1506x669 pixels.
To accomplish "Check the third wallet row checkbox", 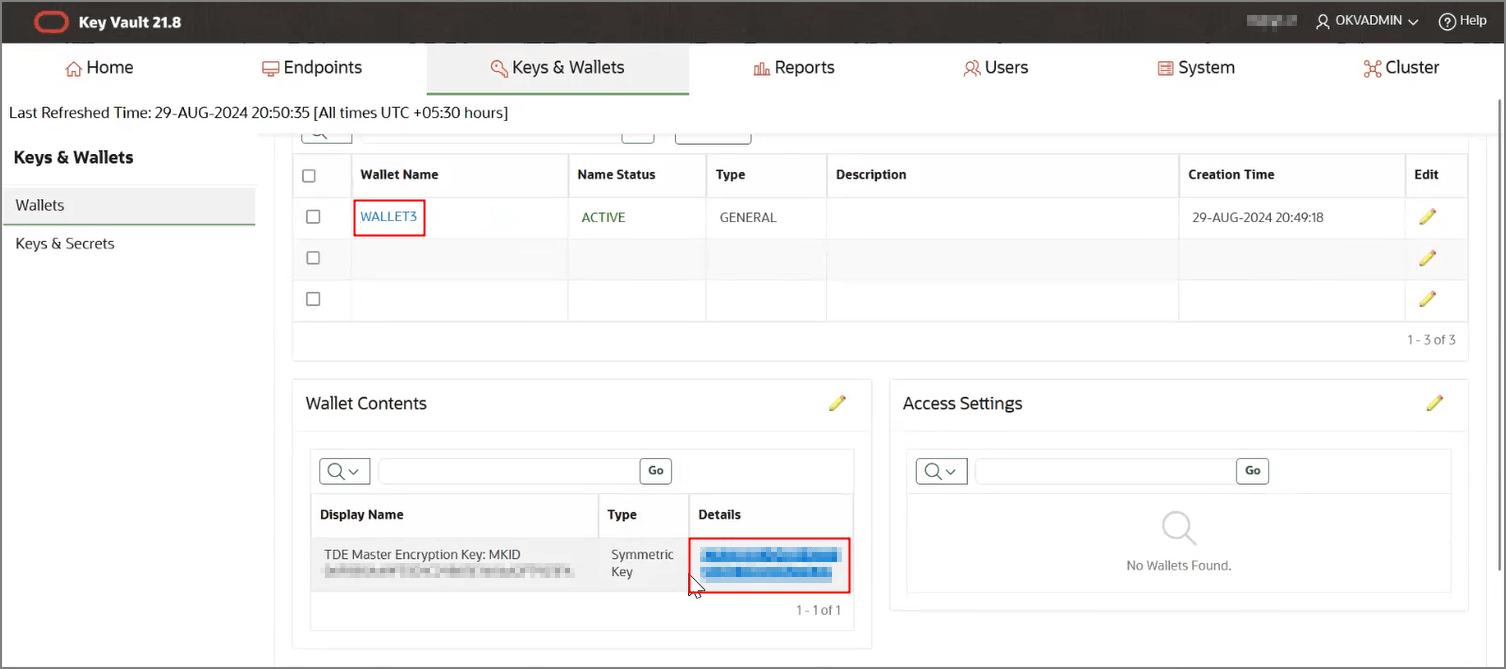I will (x=313, y=299).
